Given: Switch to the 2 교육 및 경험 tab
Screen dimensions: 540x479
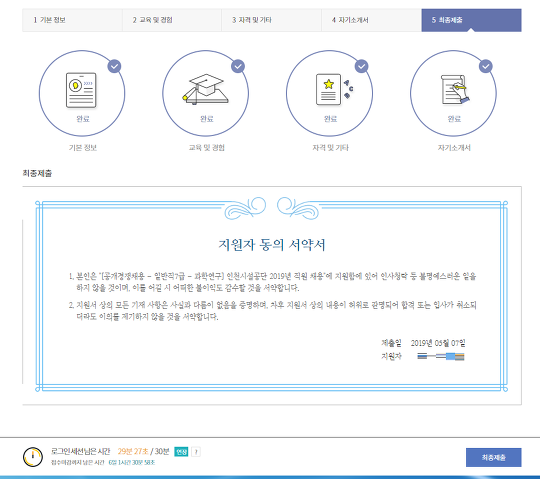Looking at the screenshot, I should tap(172, 20).
